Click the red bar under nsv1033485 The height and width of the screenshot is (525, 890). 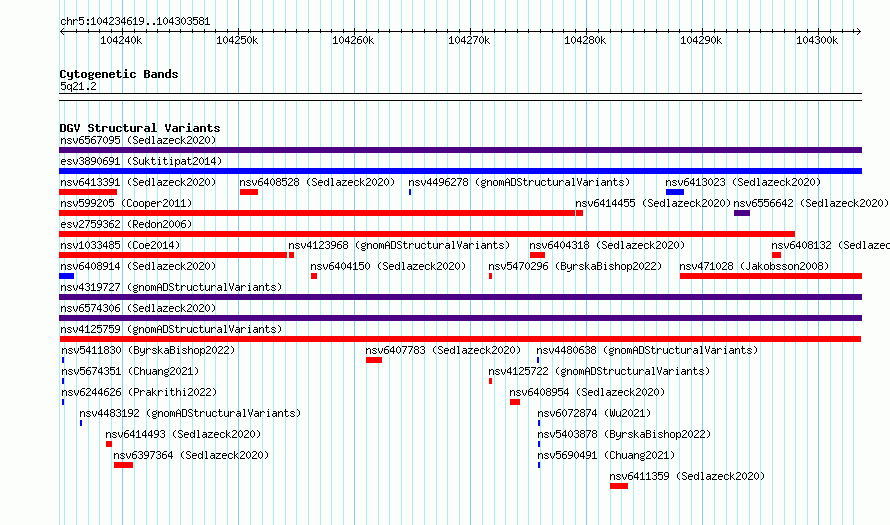(x=173, y=255)
